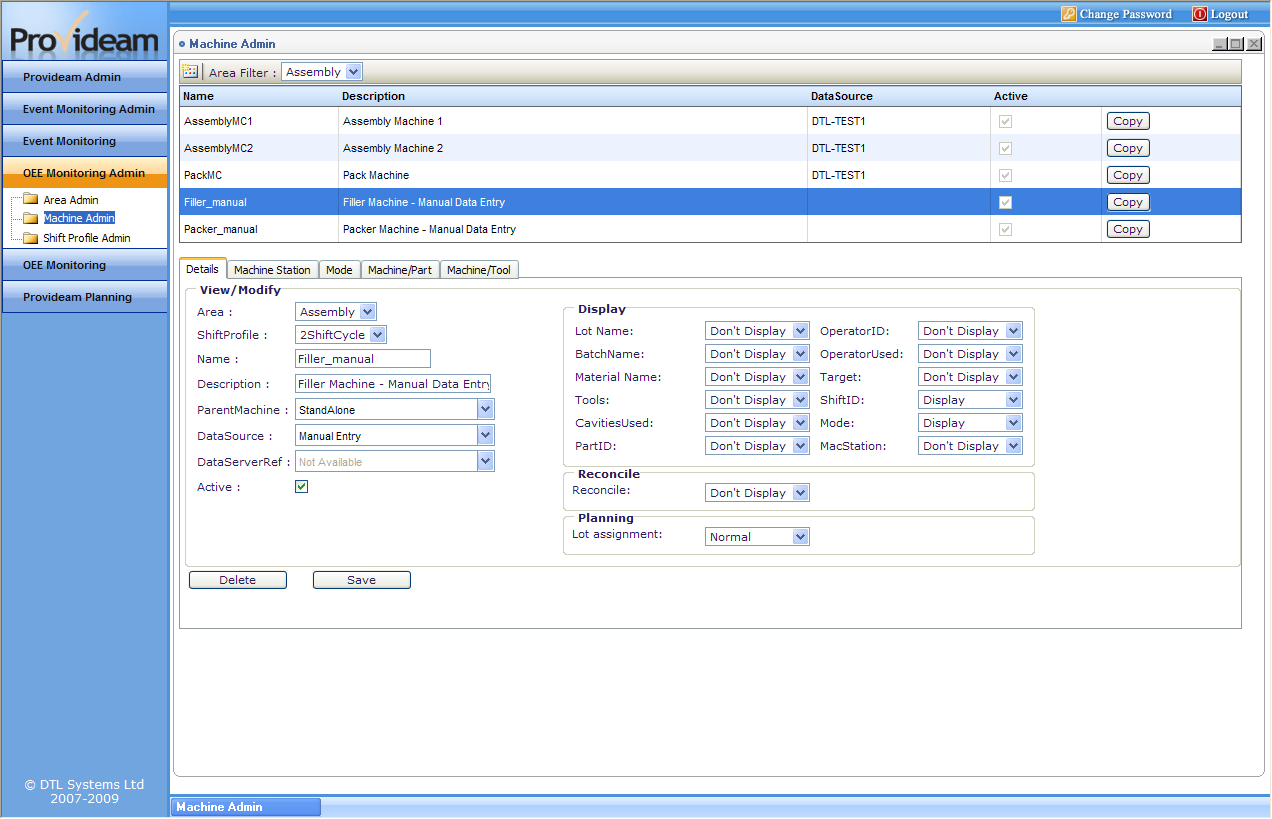Switch to the Machine/Tool tab

point(479,270)
